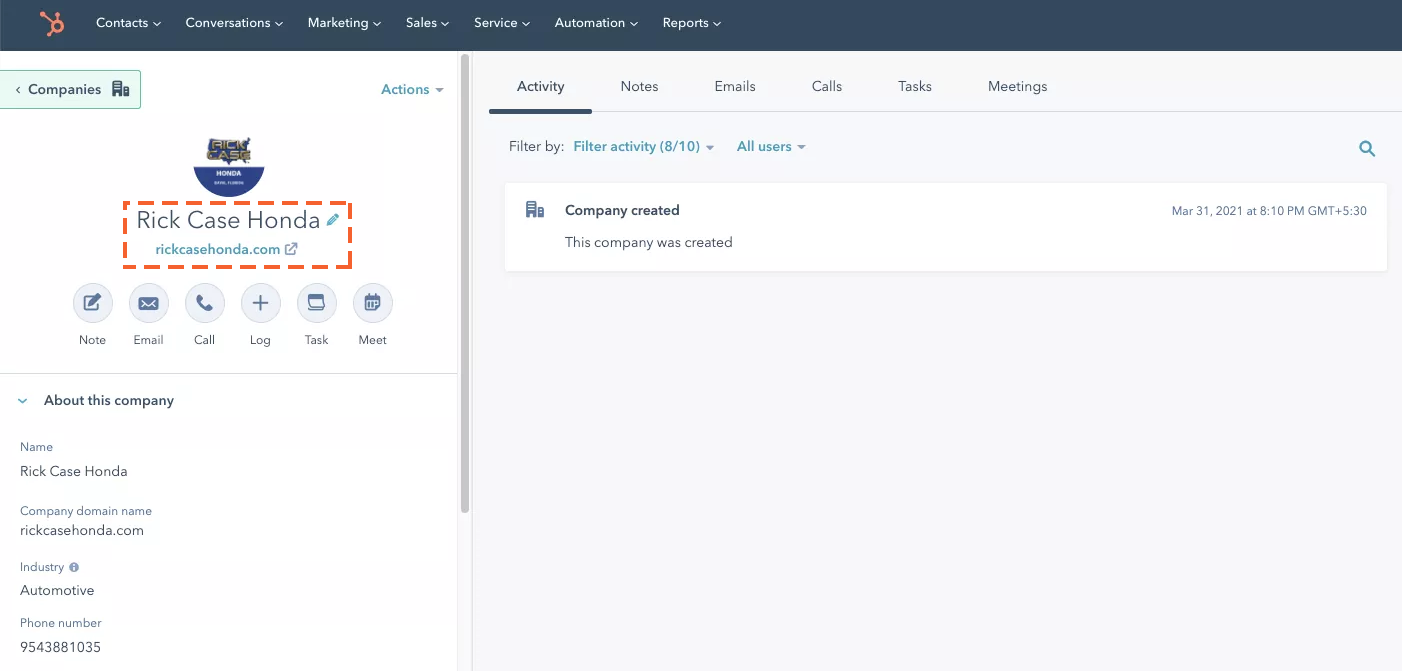Click the Rick Case Honda Name field value
1402x671 pixels.
pyautogui.click(x=74, y=471)
